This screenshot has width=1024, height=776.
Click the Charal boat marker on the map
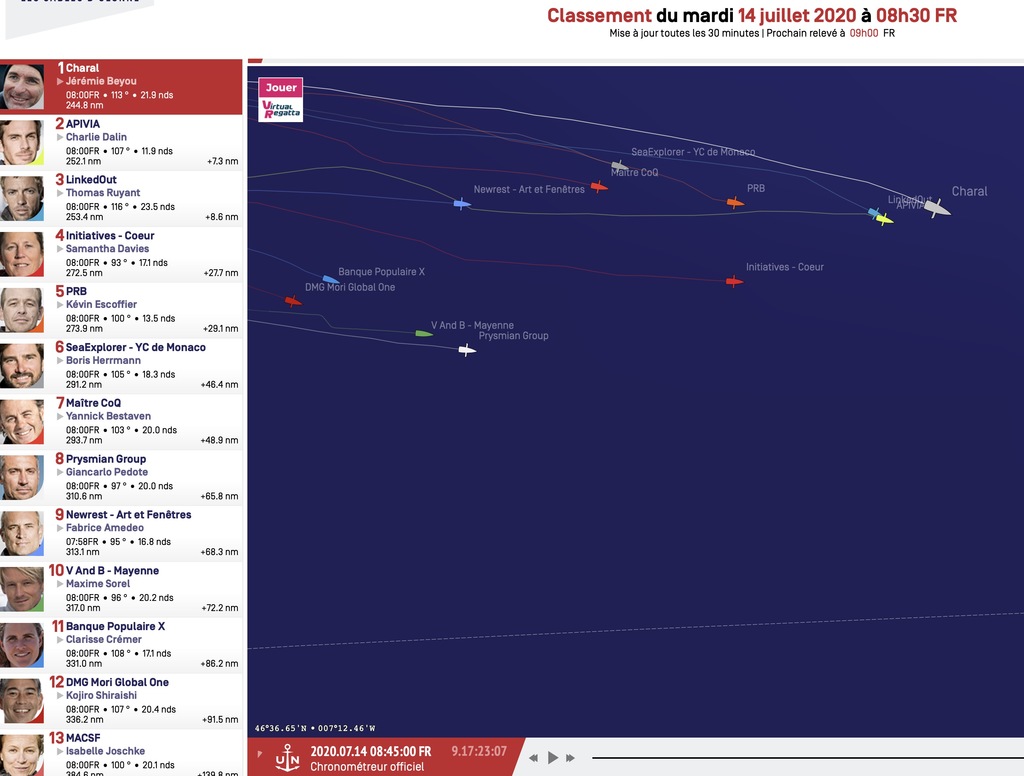(937, 208)
